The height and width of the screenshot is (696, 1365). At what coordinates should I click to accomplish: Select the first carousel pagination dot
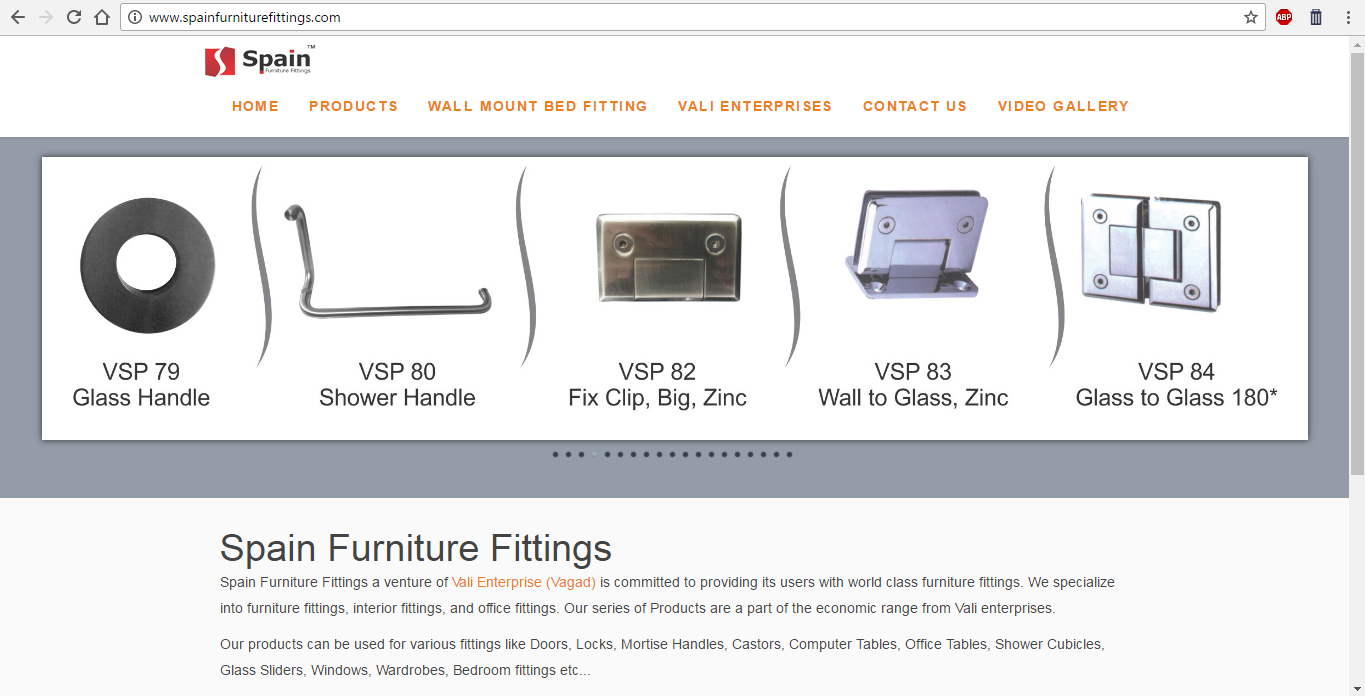coord(556,454)
